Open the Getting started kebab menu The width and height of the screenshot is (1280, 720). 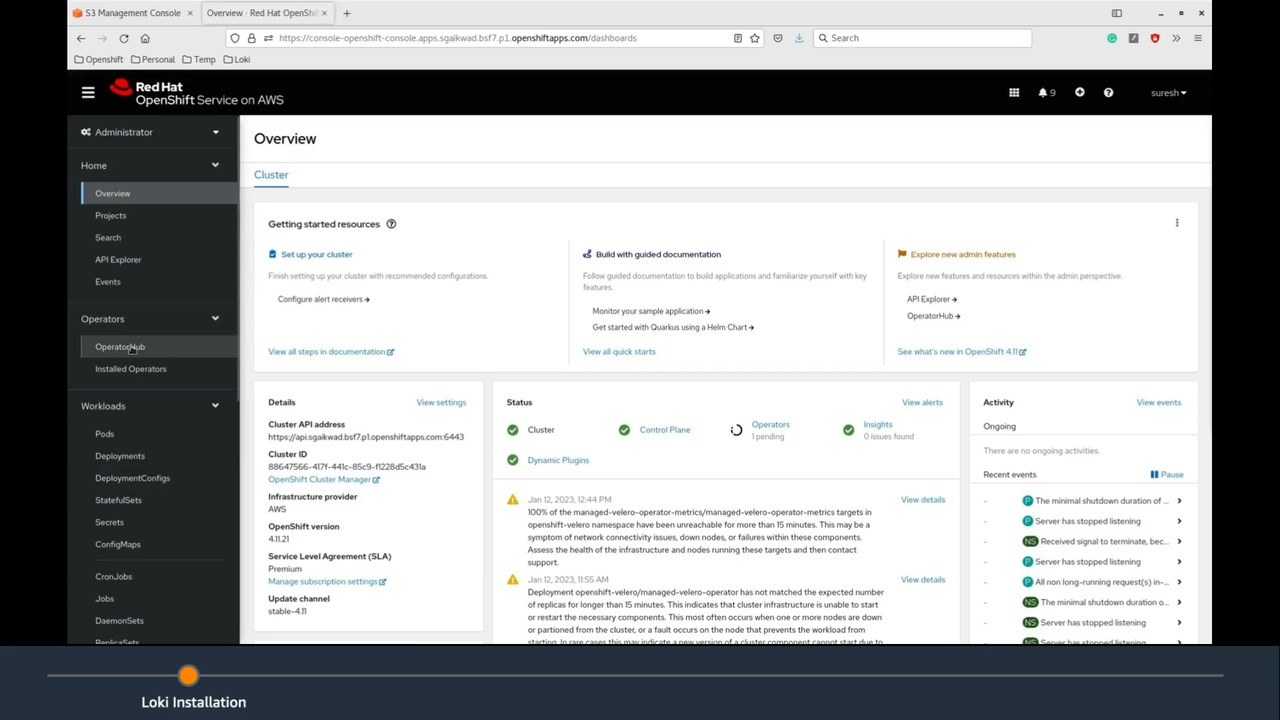tap(1176, 223)
